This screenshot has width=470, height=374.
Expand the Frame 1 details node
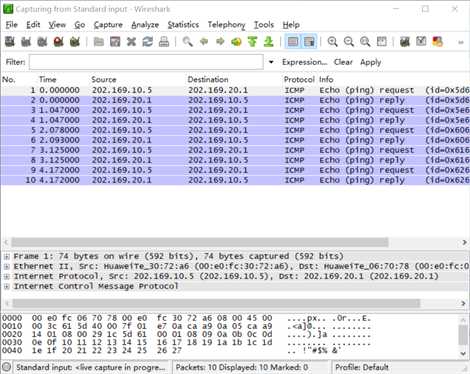coord(7,256)
